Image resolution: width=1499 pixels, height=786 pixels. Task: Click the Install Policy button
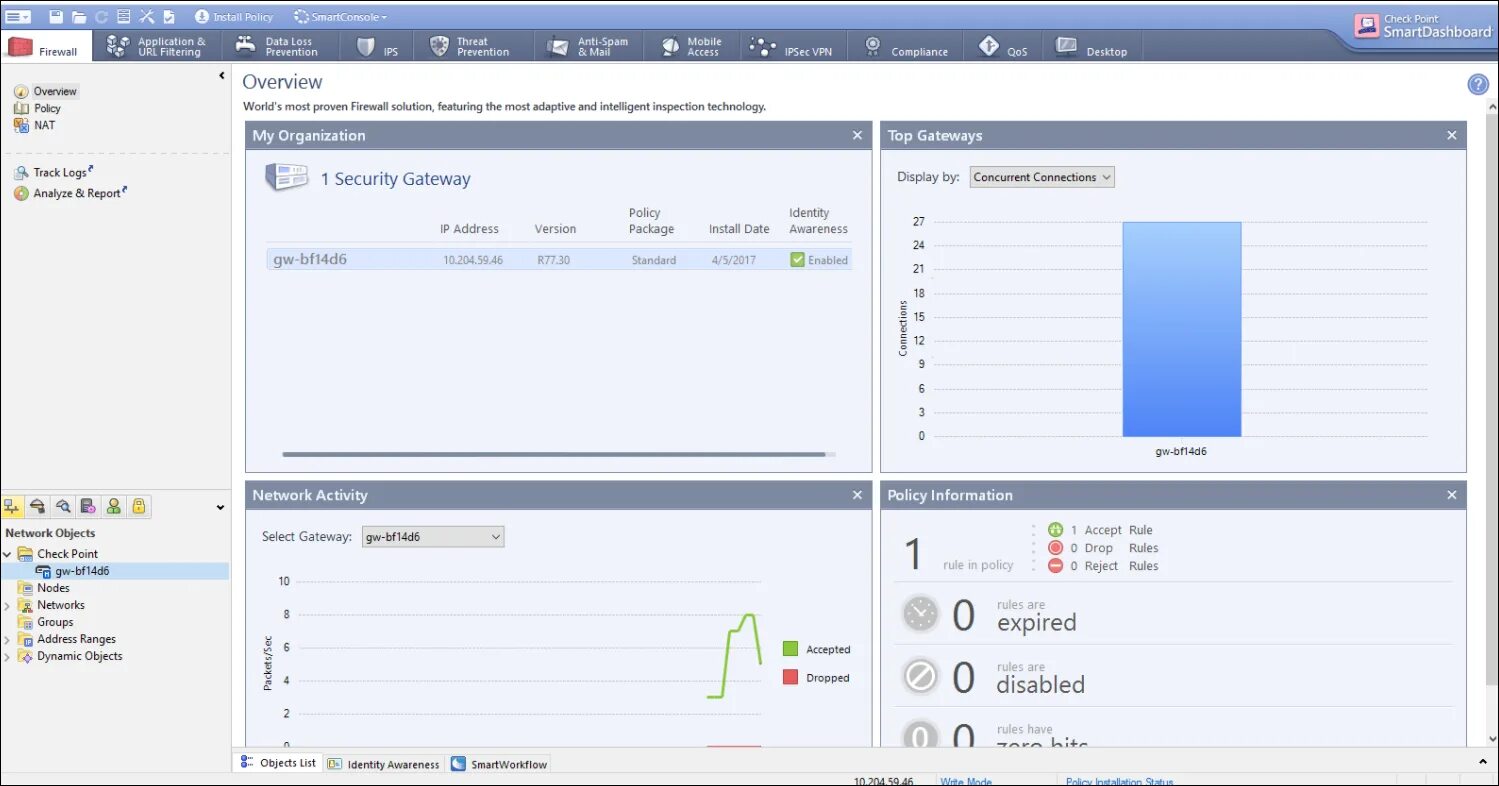click(x=234, y=17)
